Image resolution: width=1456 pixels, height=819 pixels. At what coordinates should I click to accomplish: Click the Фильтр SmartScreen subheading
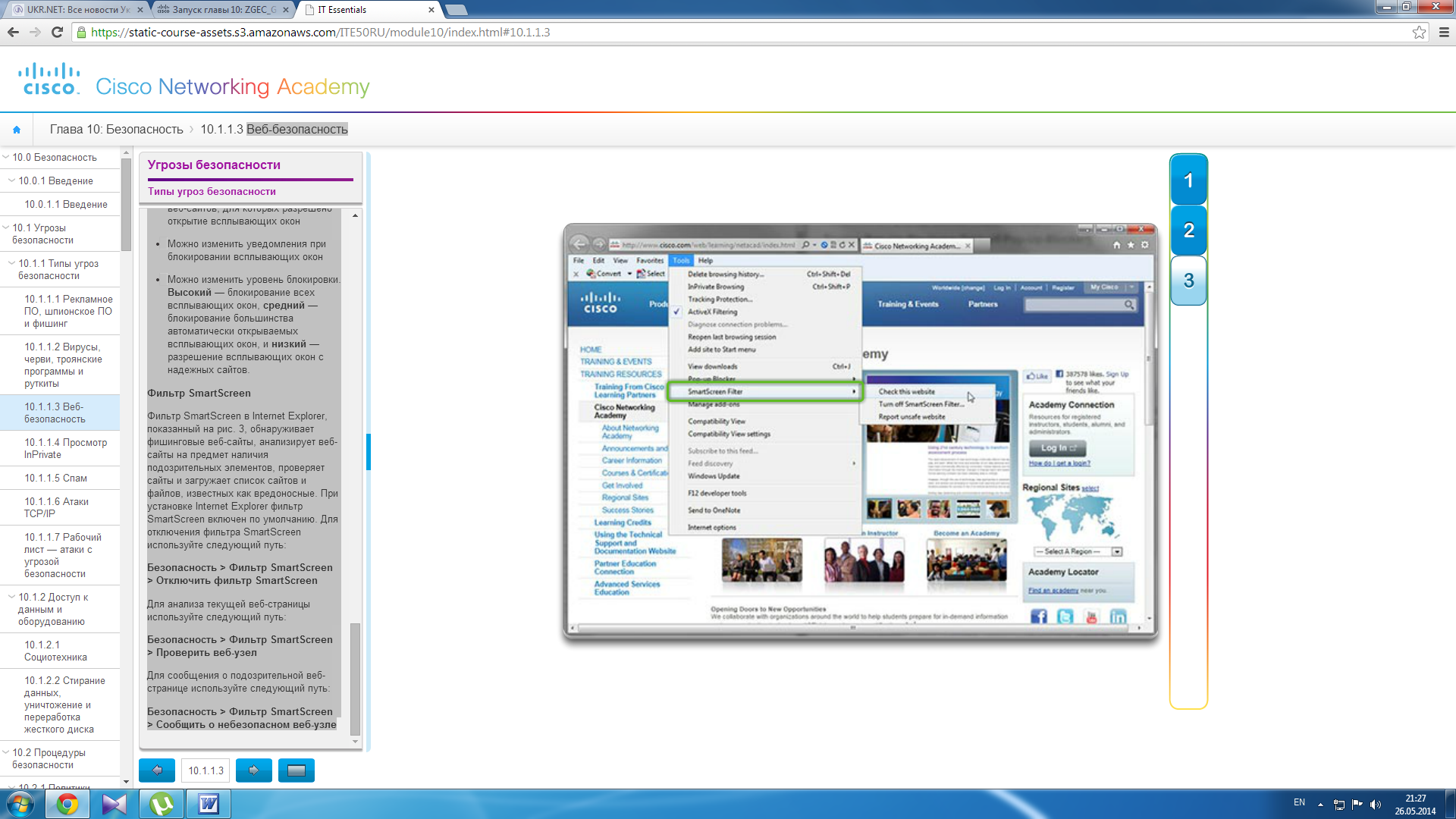[199, 393]
